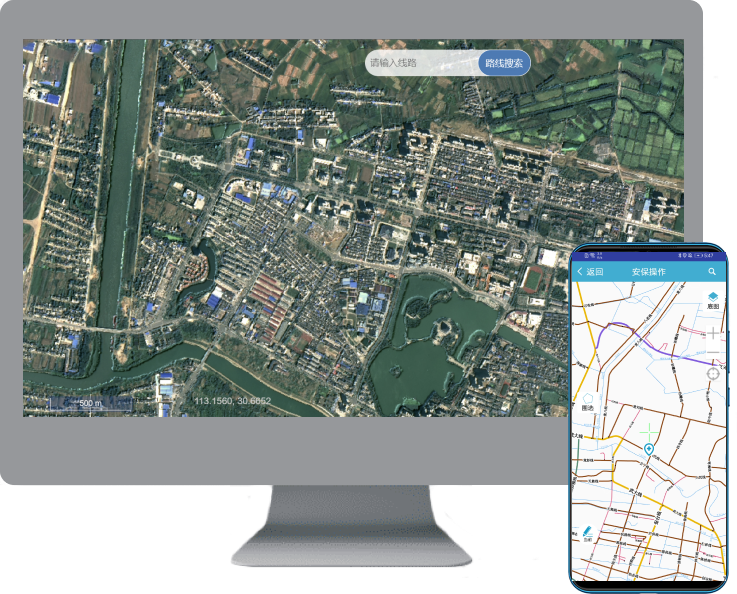This screenshot has height=594, width=737.
Task: Click the 500 m scale bar on satellite map
Action: point(90,404)
